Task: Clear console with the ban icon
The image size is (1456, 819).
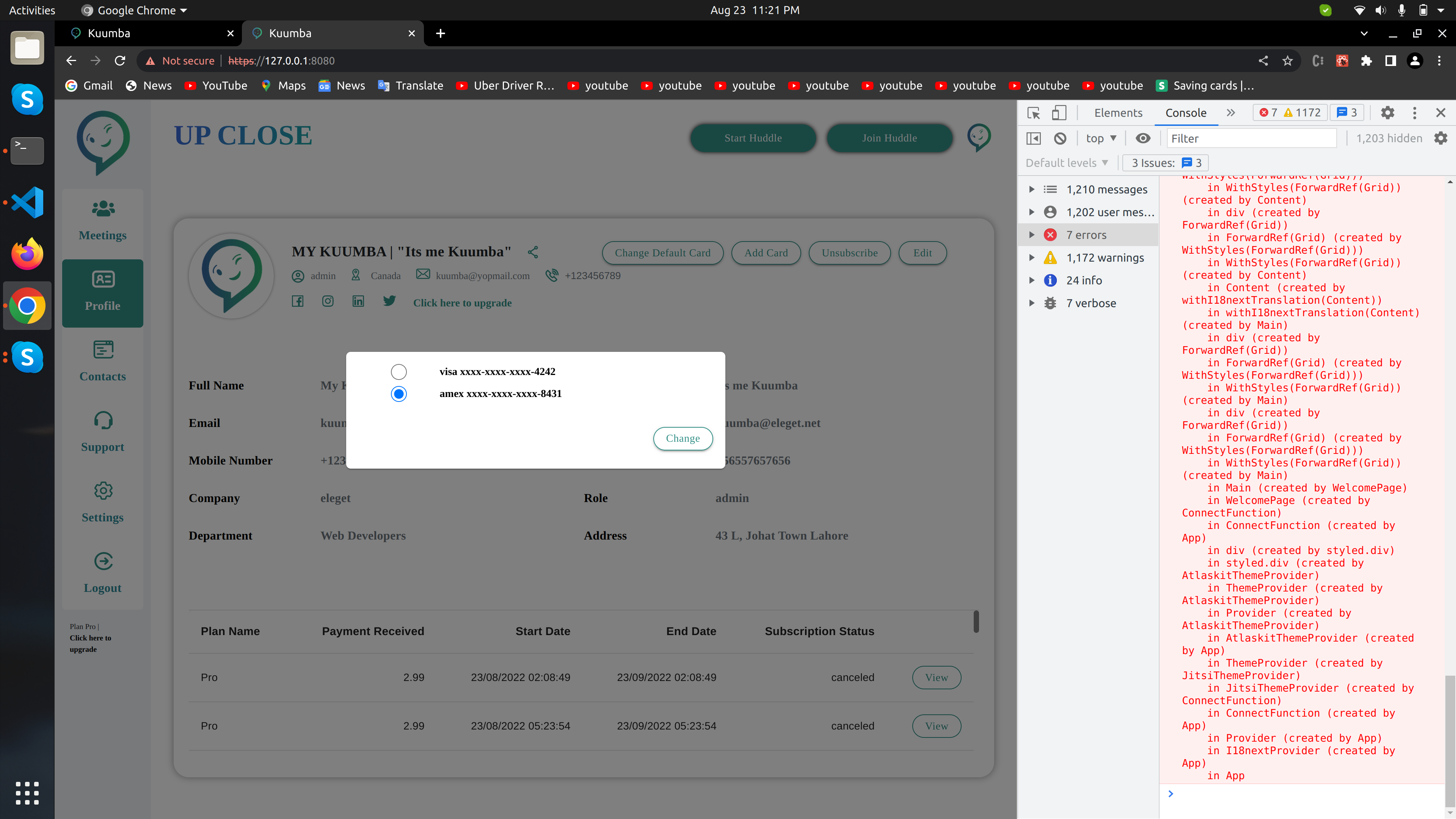Action: 1060,138
